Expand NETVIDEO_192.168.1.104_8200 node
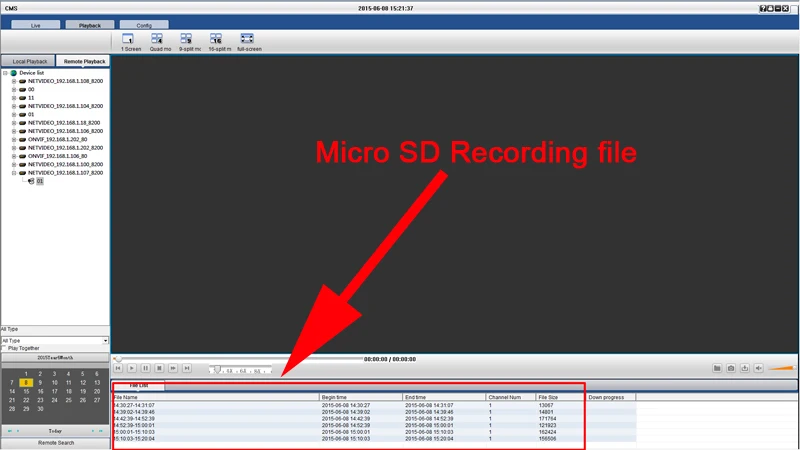This screenshot has height=450, width=800. (14, 106)
